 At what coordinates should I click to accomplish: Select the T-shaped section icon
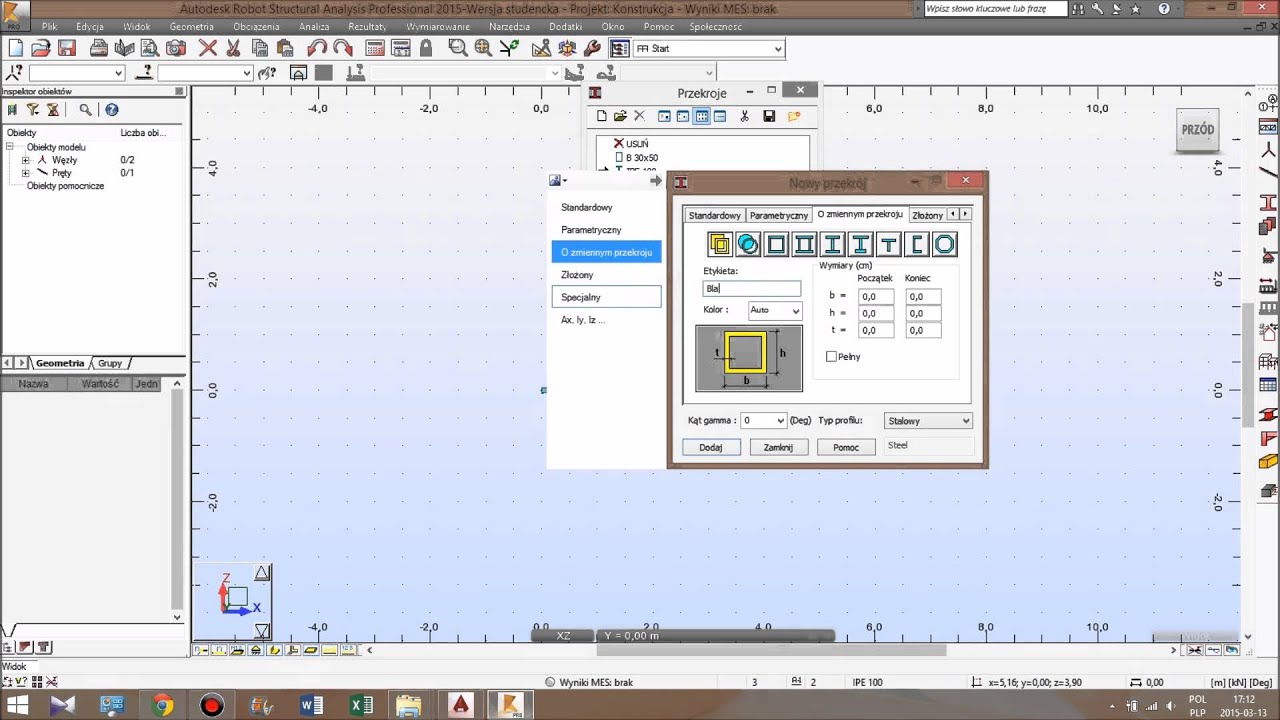(888, 244)
